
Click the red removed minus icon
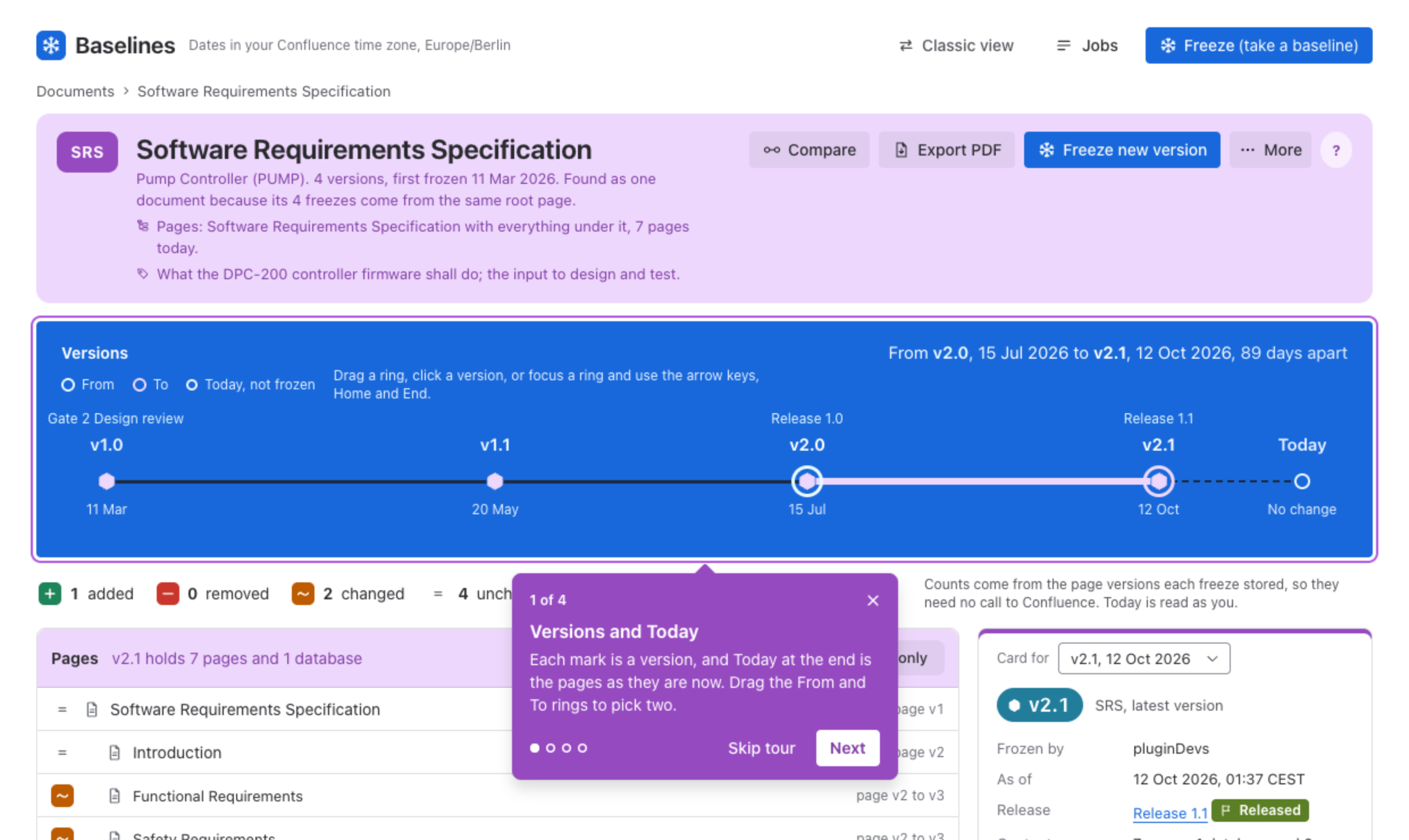[x=167, y=594]
